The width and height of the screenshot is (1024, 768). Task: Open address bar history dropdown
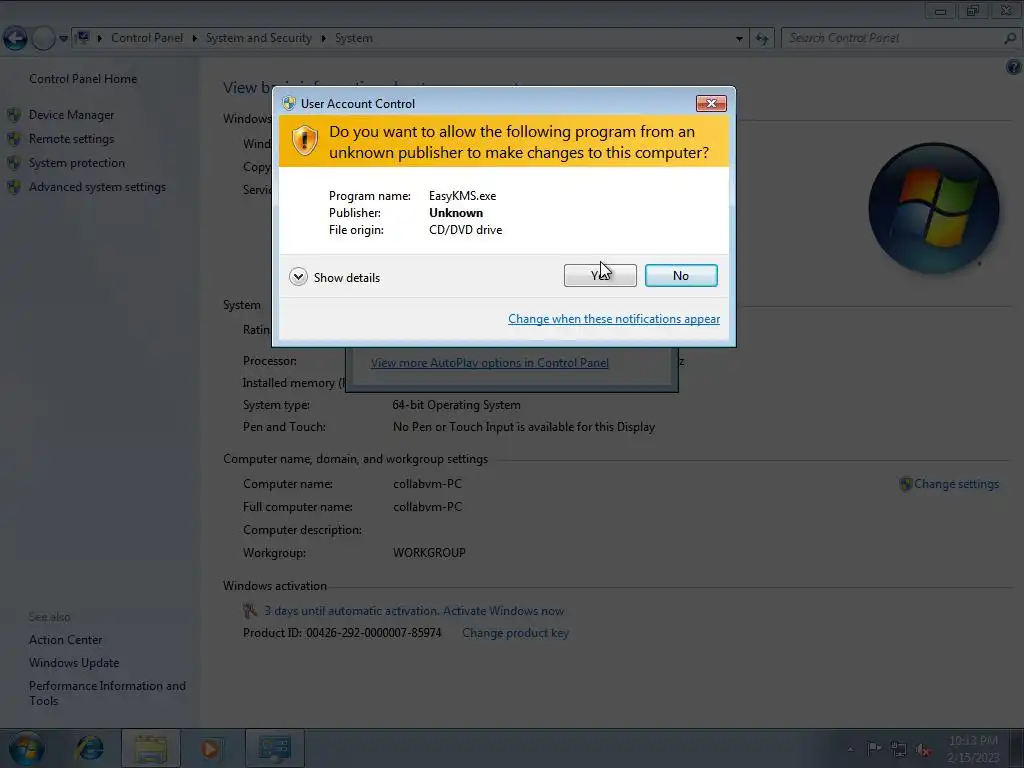tap(739, 39)
